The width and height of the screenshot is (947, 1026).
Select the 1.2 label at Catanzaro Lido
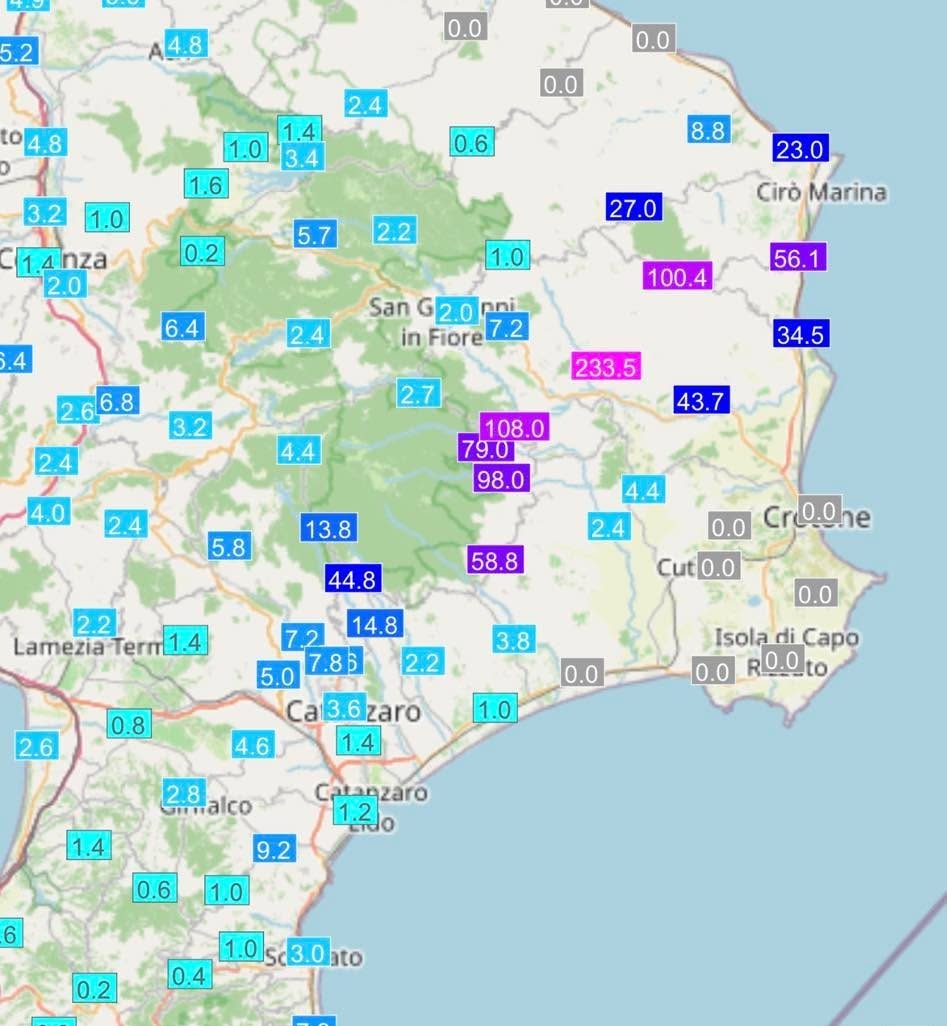(356, 811)
